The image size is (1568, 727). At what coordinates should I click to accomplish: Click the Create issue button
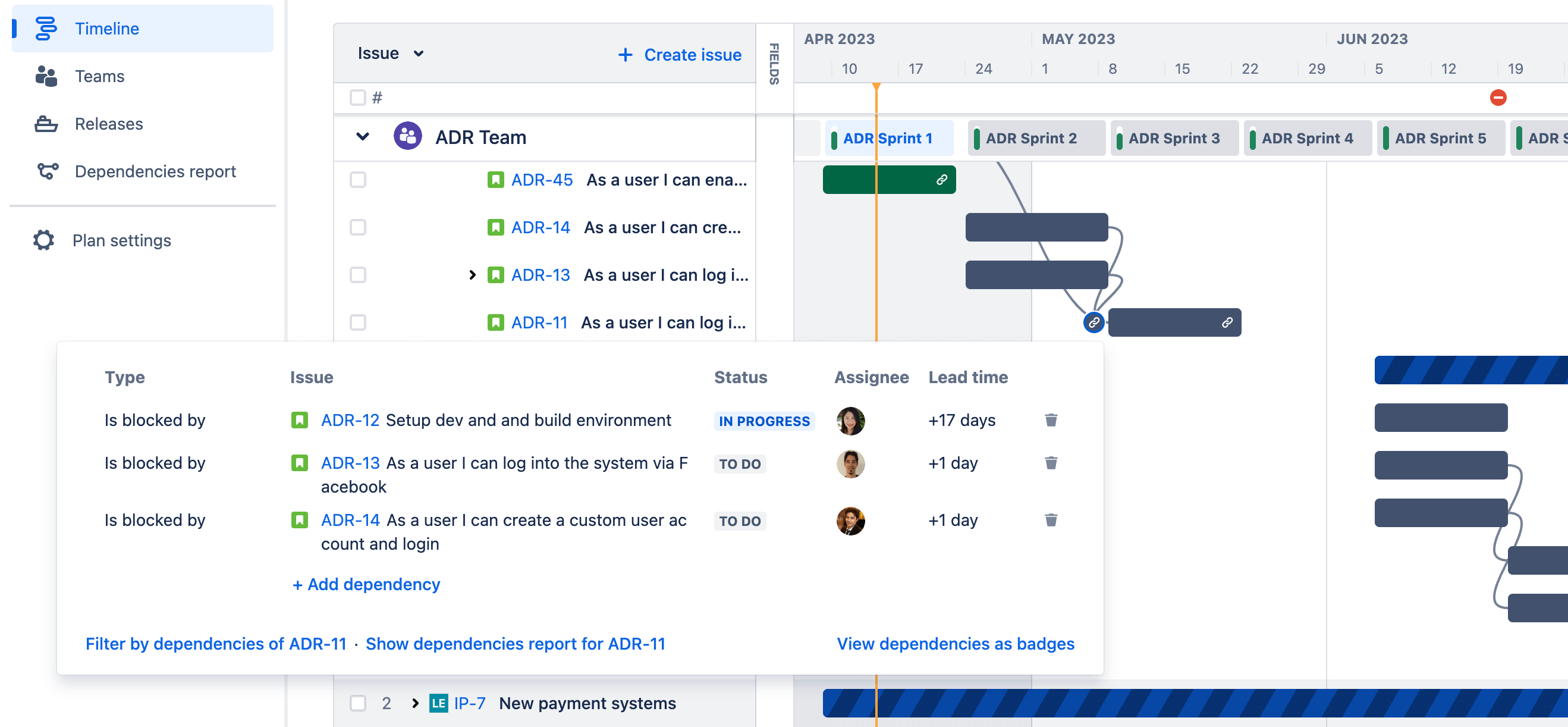[x=678, y=54]
